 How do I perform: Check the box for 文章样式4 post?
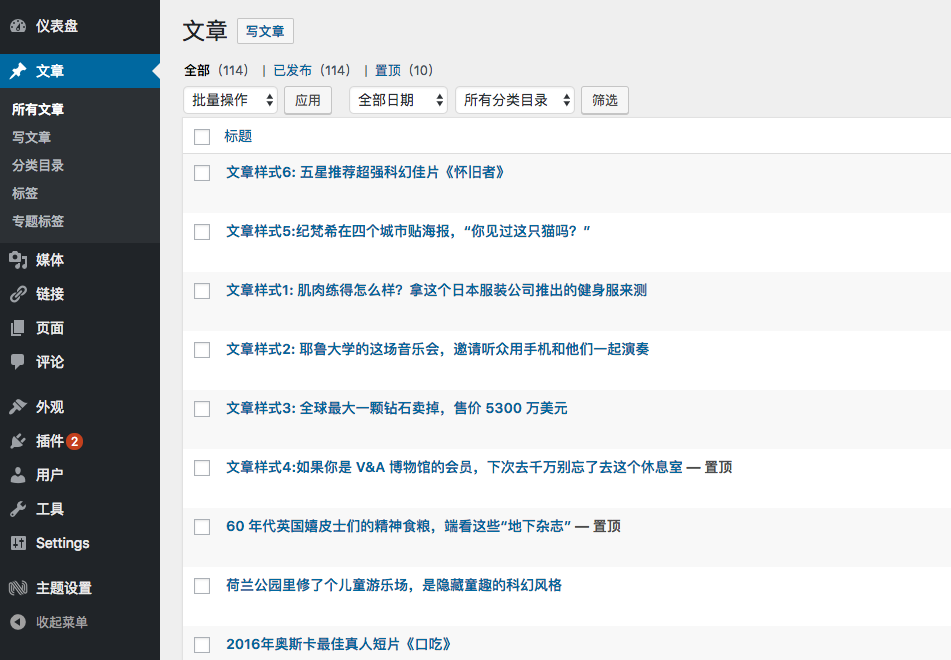coord(202,468)
